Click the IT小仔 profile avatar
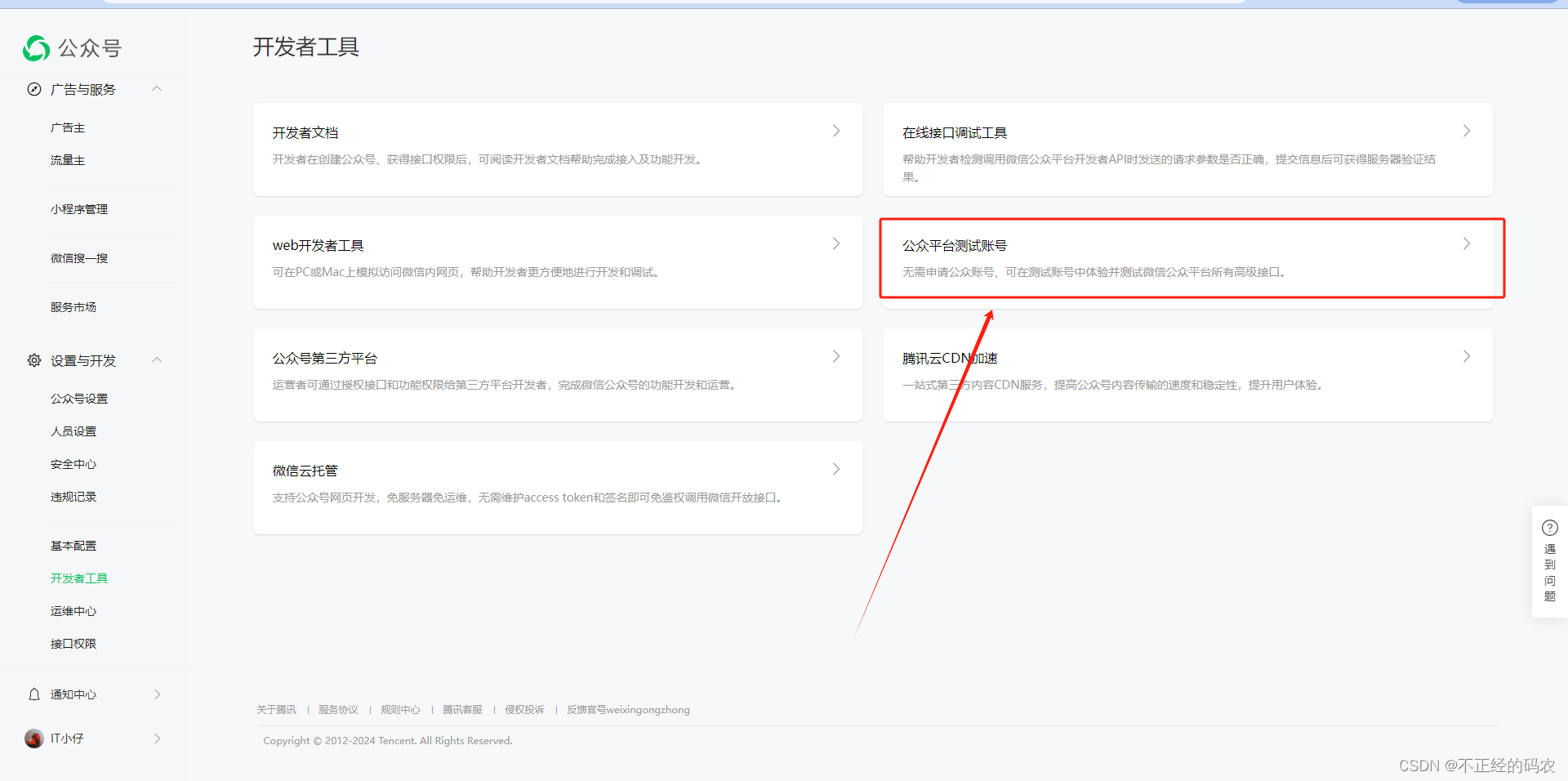The image size is (1568, 781). pos(34,739)
